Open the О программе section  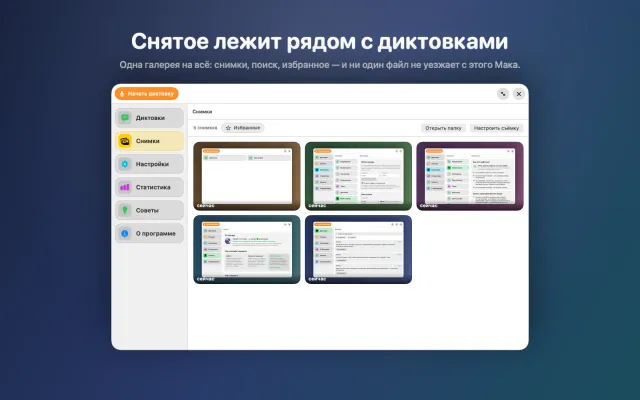click(x=149, y=233)
